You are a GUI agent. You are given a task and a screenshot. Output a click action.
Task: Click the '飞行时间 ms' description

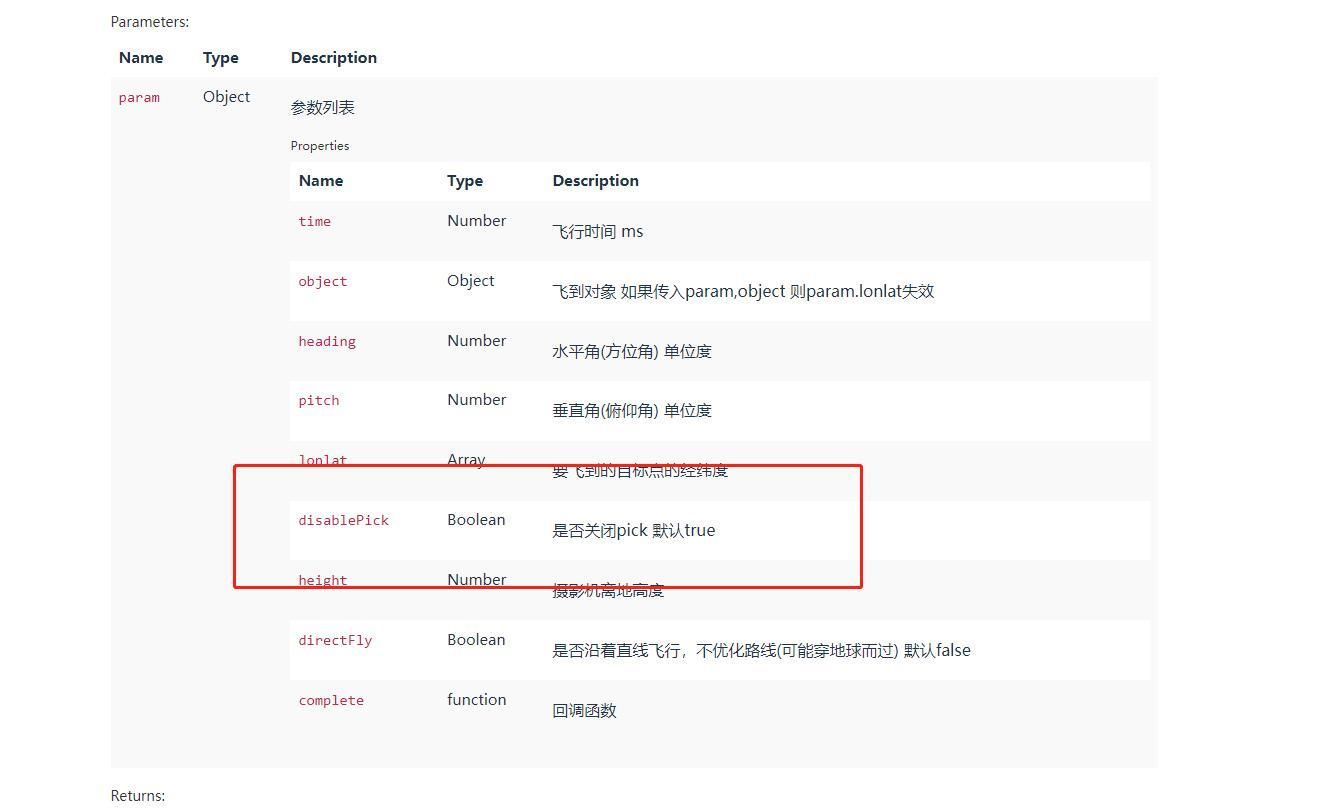pyautogui.click(x=597, y=231)
